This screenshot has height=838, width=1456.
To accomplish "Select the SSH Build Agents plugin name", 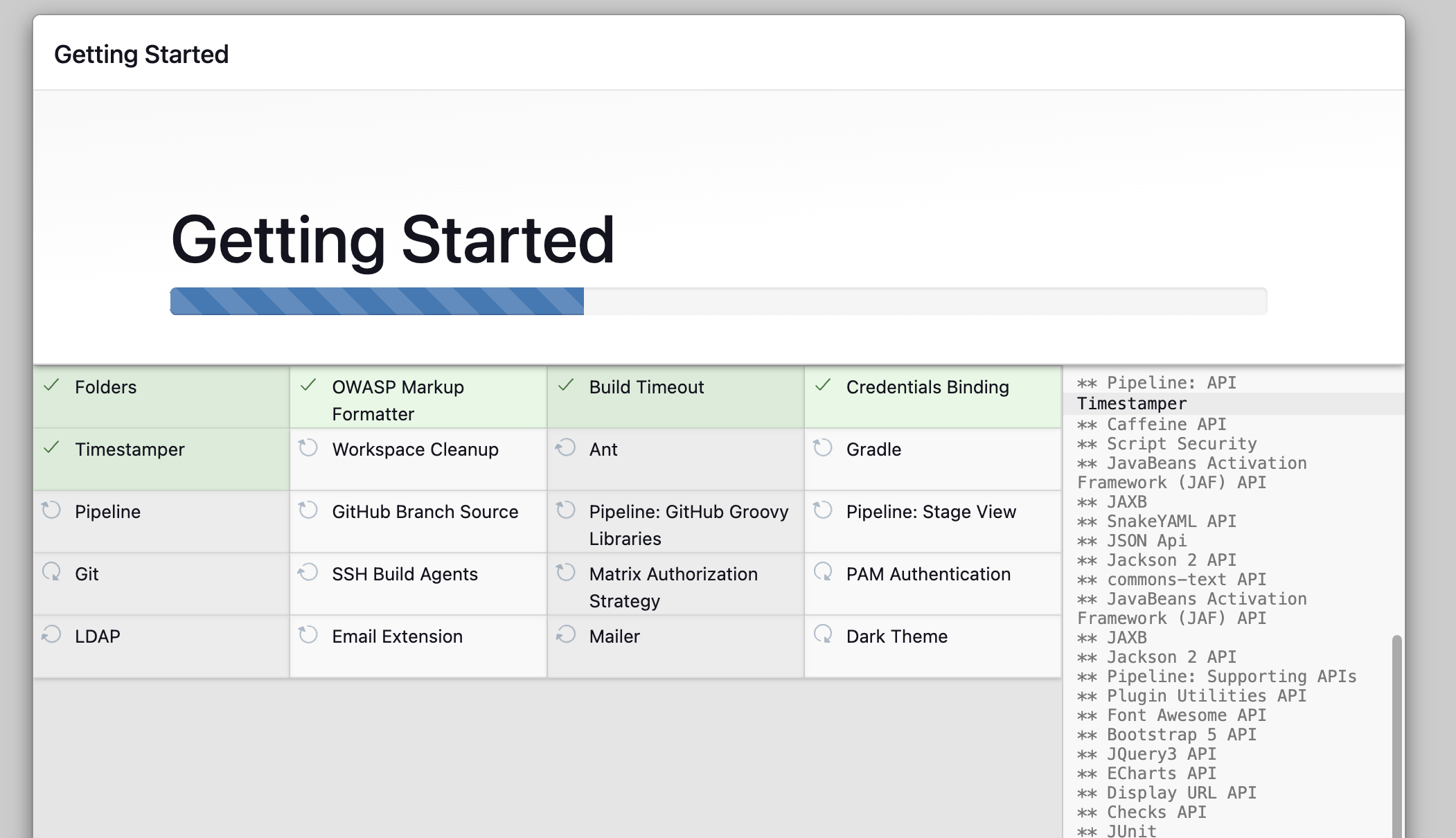I will click(x=405, y=574).
